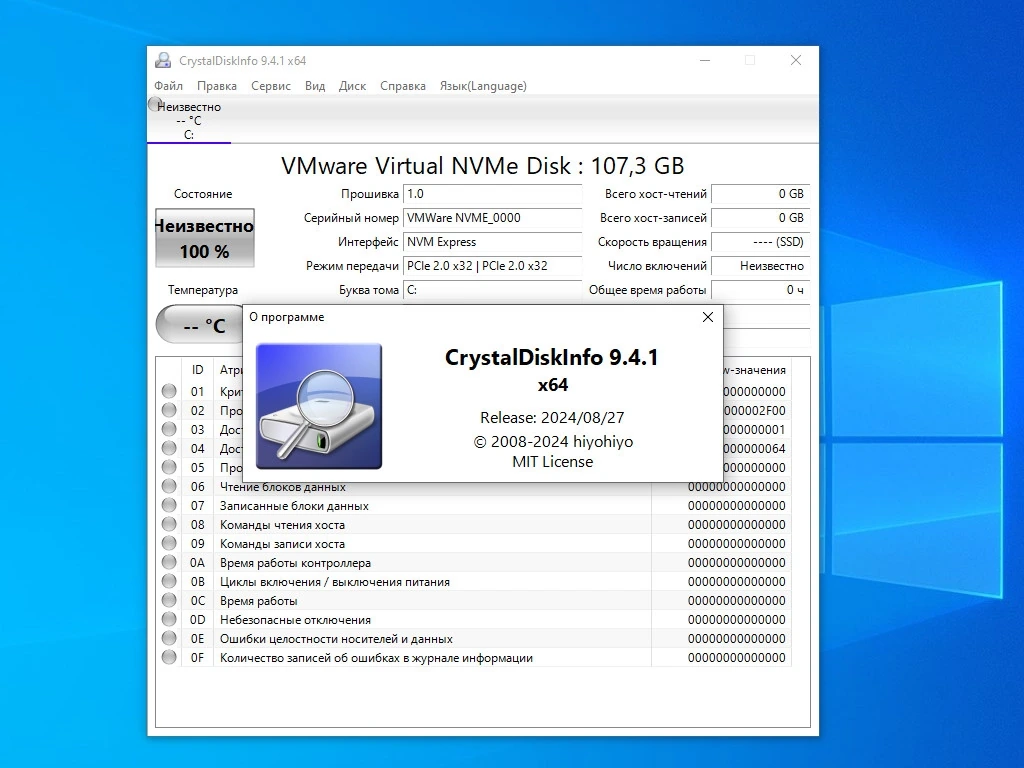Viewport: 1024px width, 768px height.
Task: Select row Чтение блоков данных
Action: (474, 487)
